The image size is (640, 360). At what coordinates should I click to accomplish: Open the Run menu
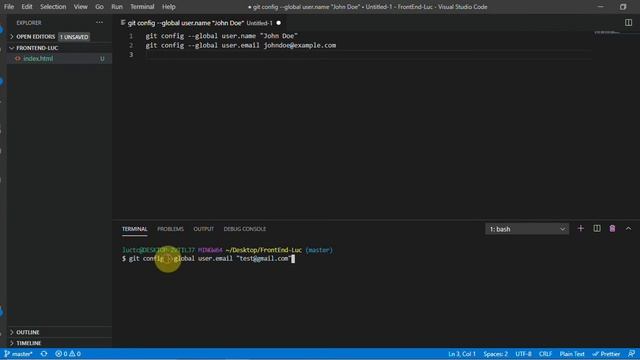click(x=117, y=7)
